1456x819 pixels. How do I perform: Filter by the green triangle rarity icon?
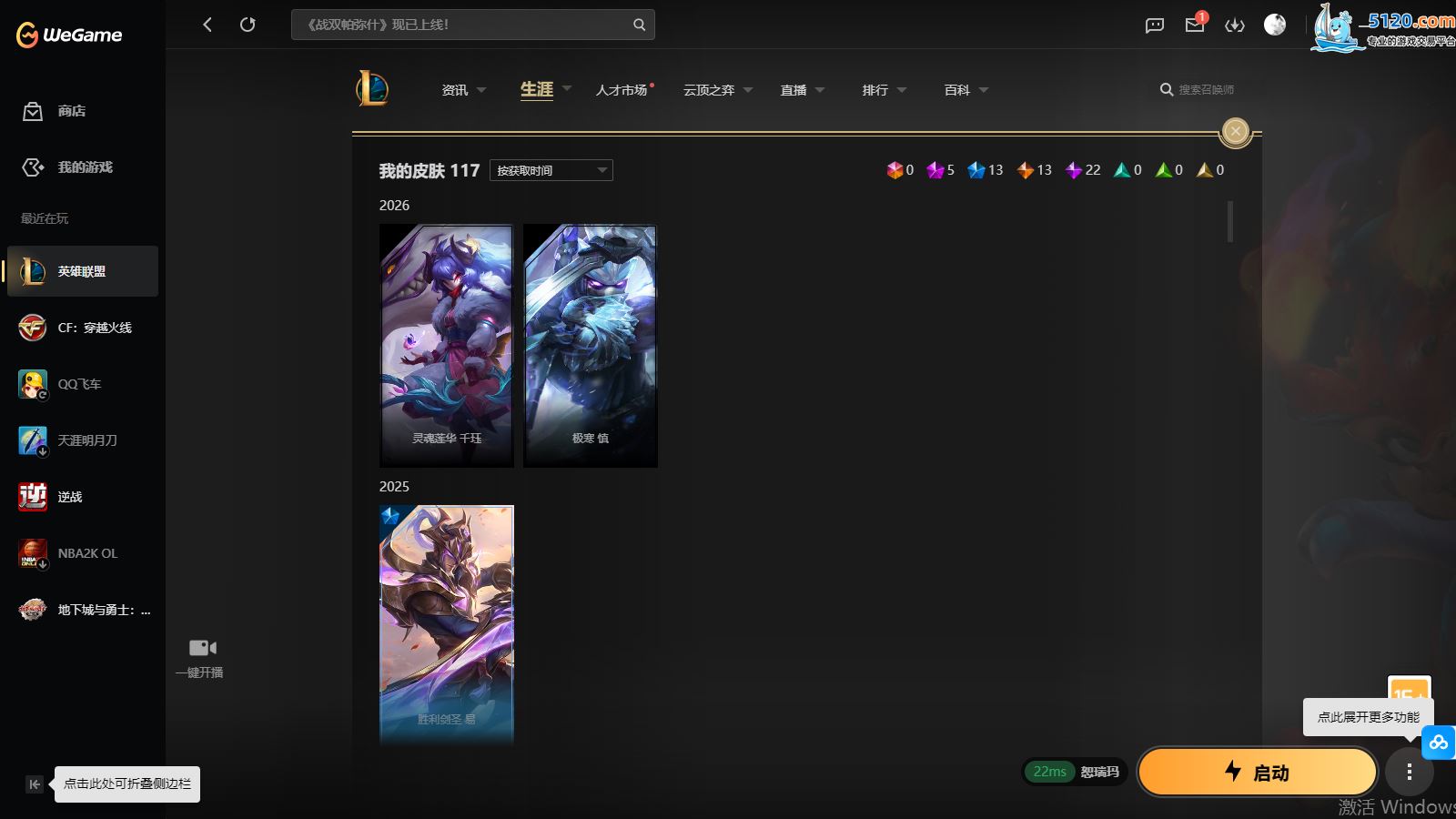pyautogui.click(x=1163, y=170)
